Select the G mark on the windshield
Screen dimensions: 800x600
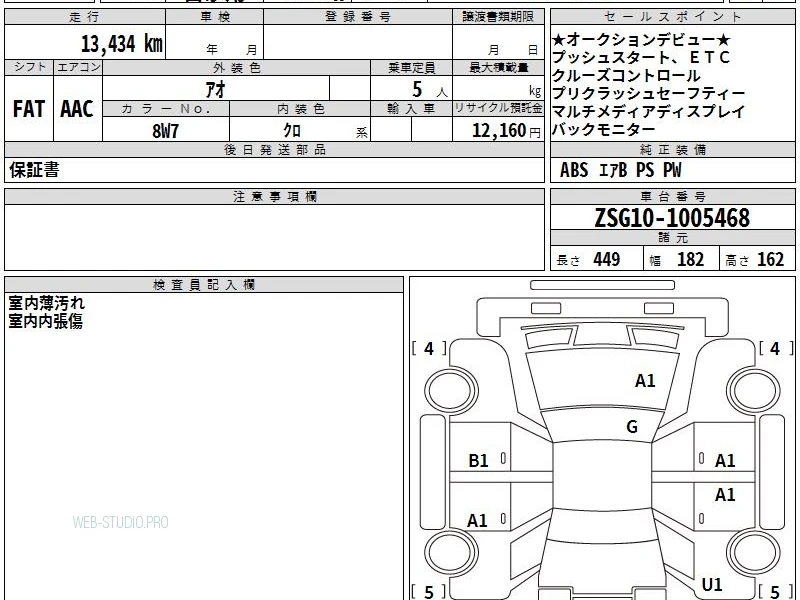pyautogui.click(x=632, y=427)
